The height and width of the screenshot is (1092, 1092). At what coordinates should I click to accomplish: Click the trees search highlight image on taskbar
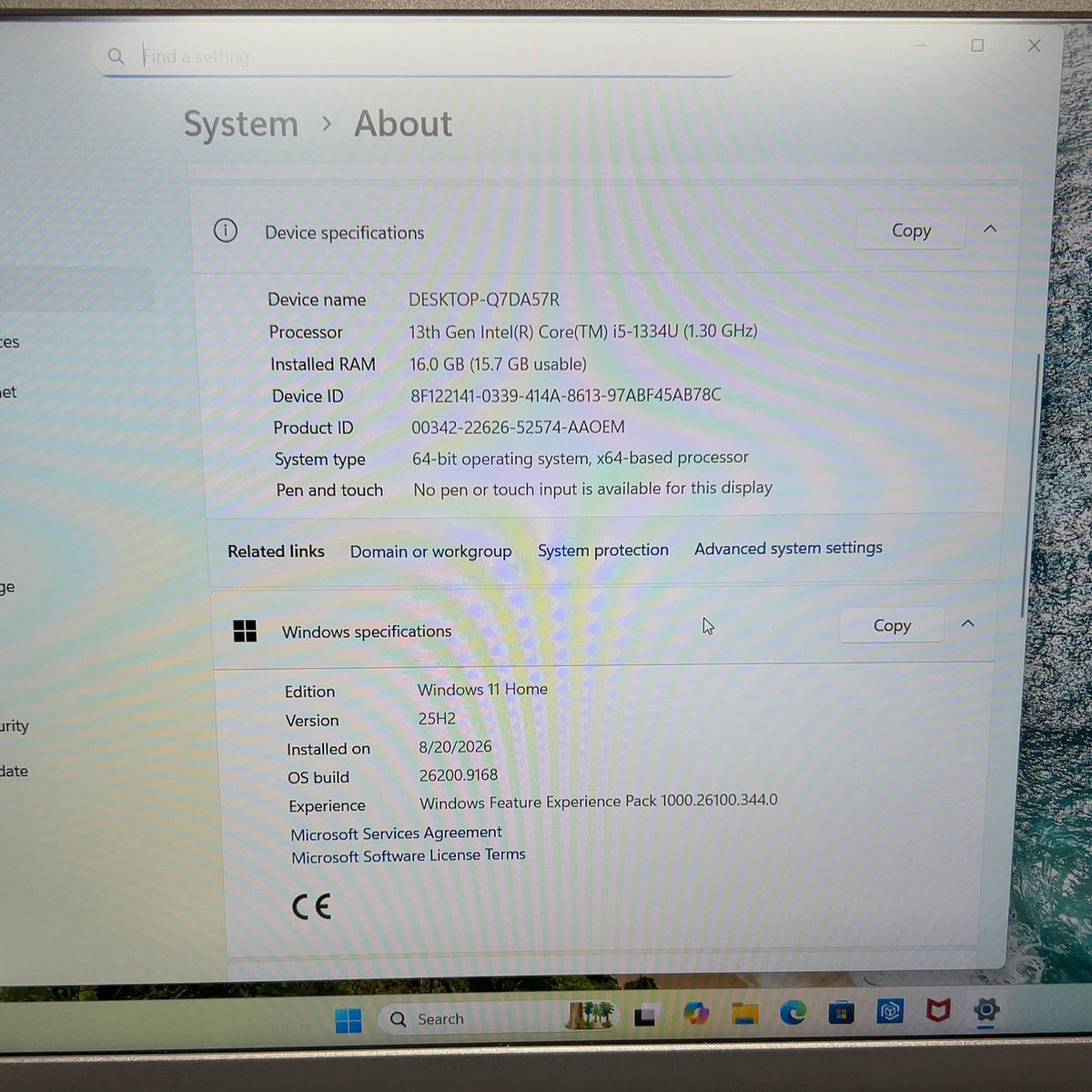pos(590,1016)
